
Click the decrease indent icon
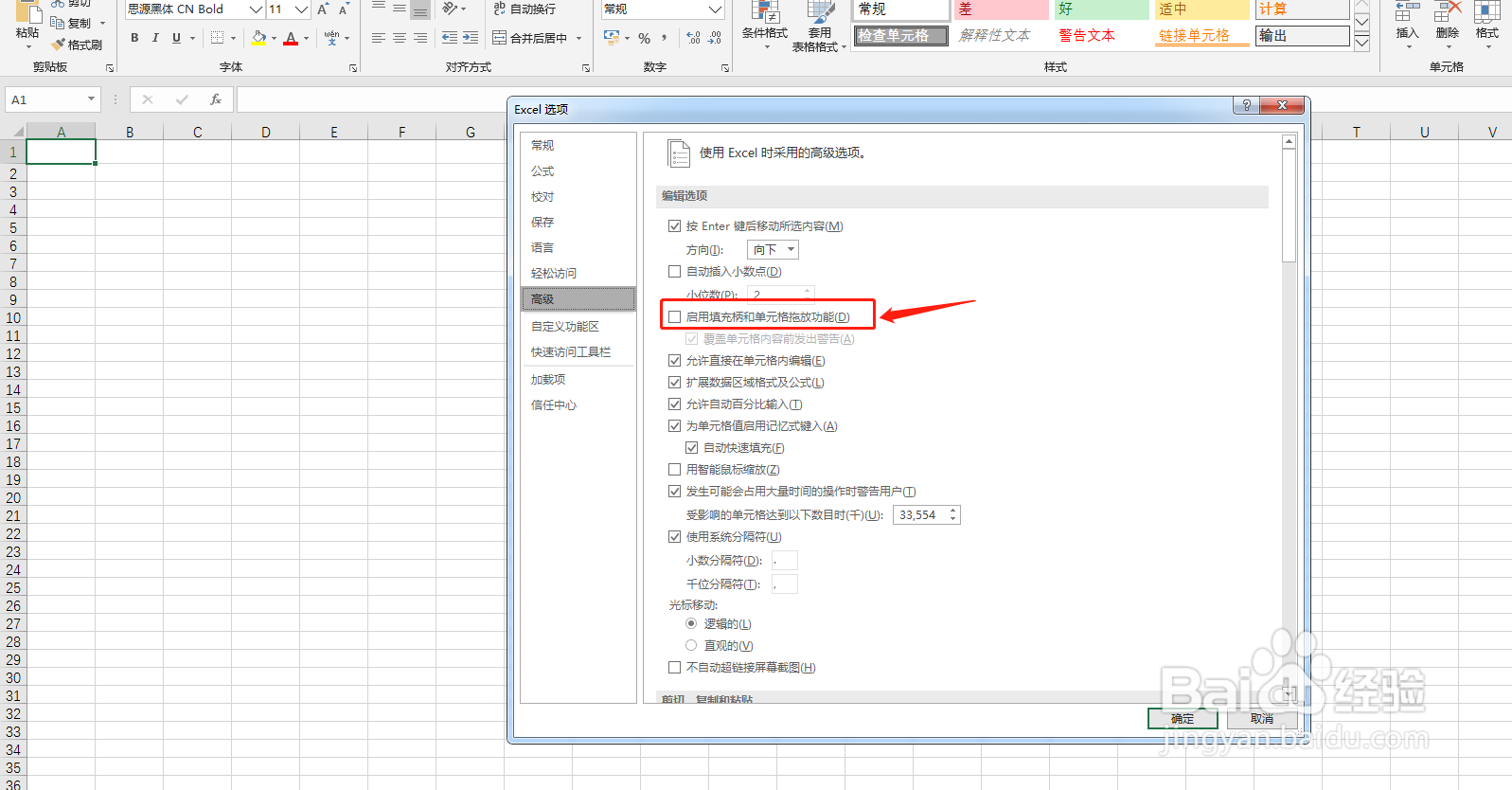tap(450, 38)
